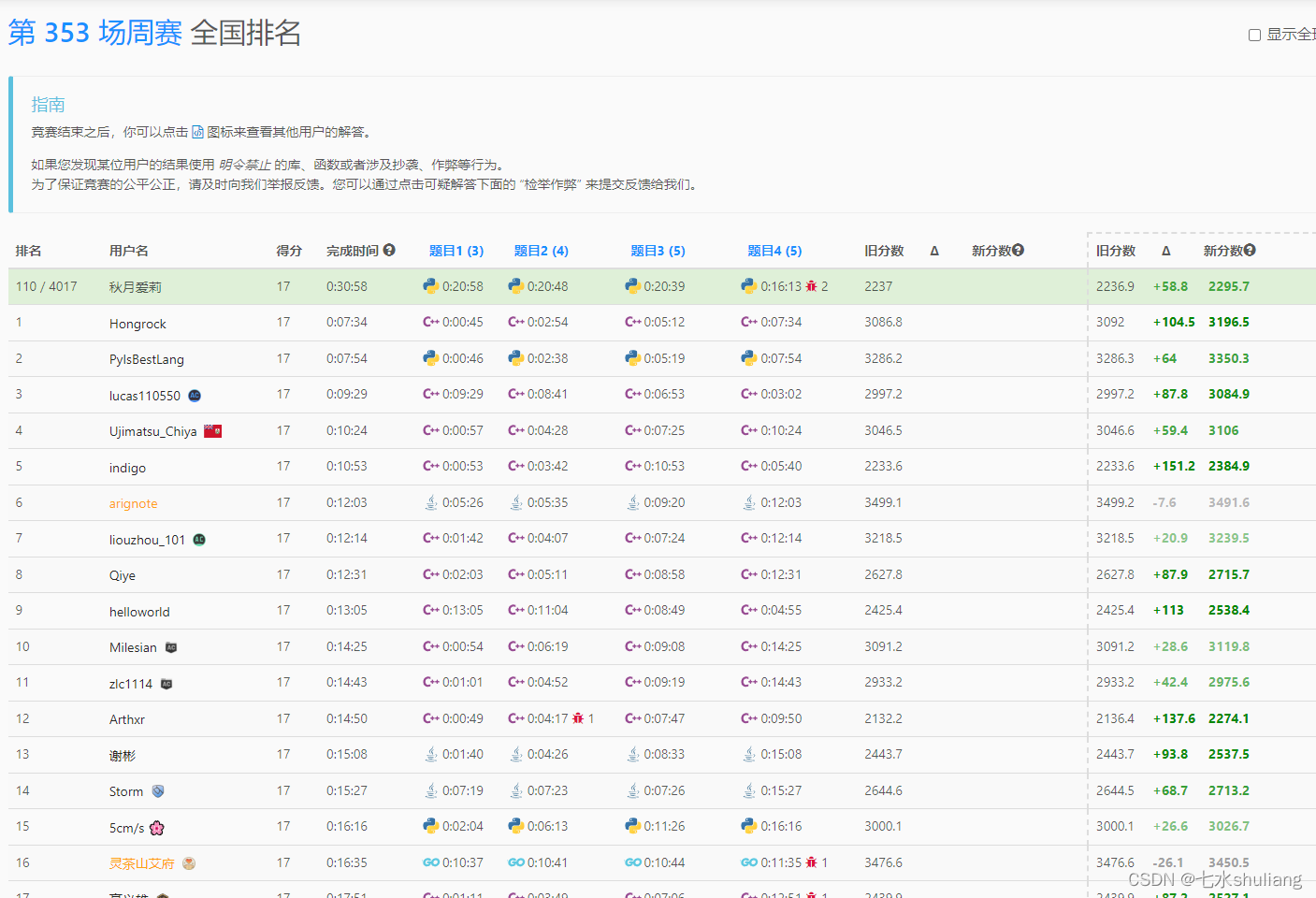Open the 题目1 (3) column link
The width and height of the screenshot is (1316, 898).
click(456, 251)
